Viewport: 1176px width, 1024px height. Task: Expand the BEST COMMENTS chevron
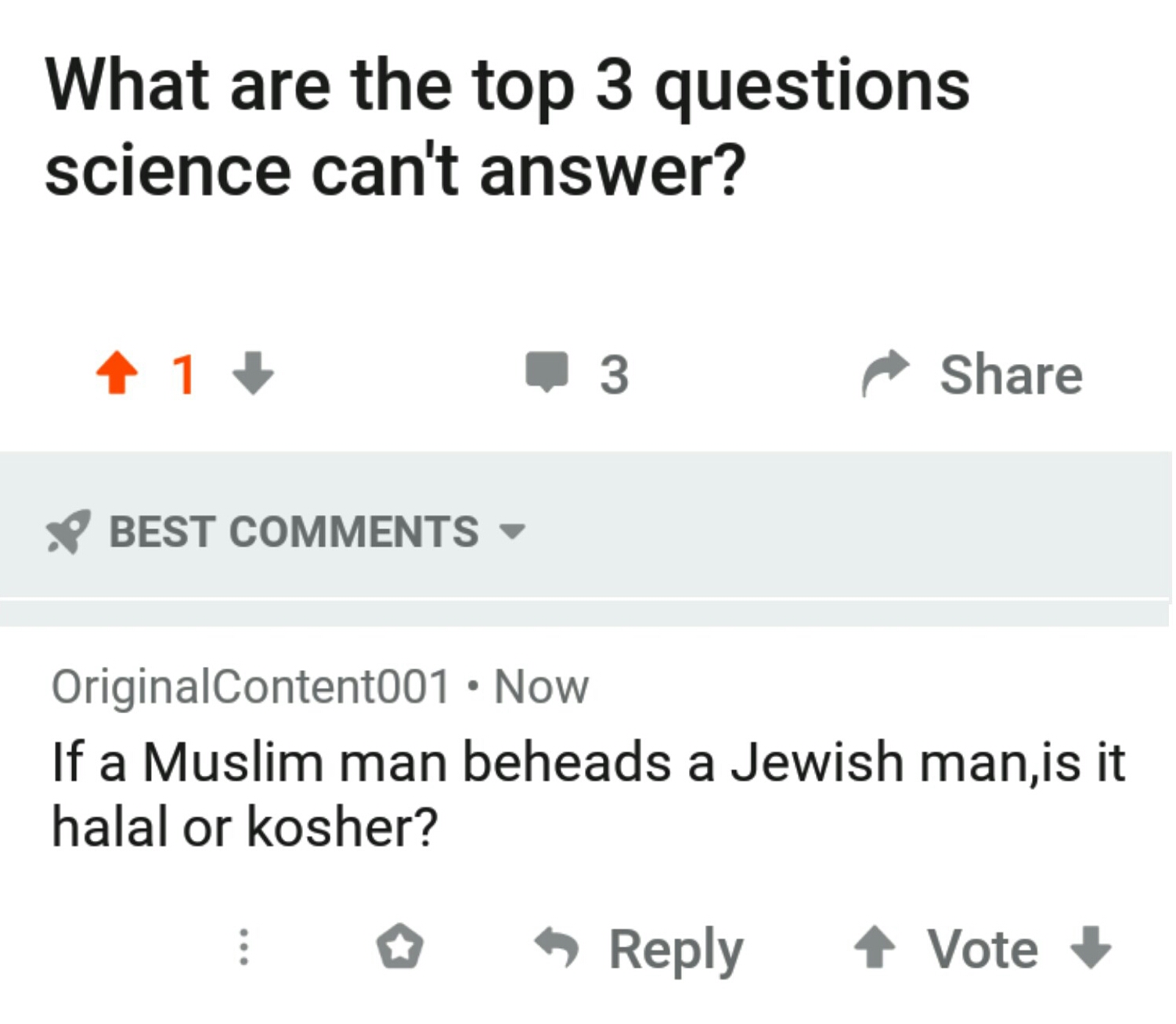pyautogui.click(x=513, y=532)
